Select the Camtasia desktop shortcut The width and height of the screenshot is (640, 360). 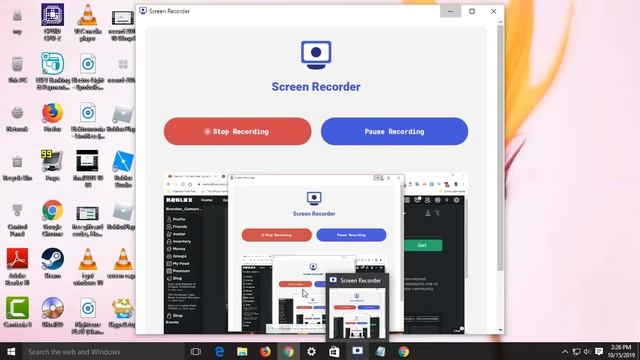pos(18,312)
